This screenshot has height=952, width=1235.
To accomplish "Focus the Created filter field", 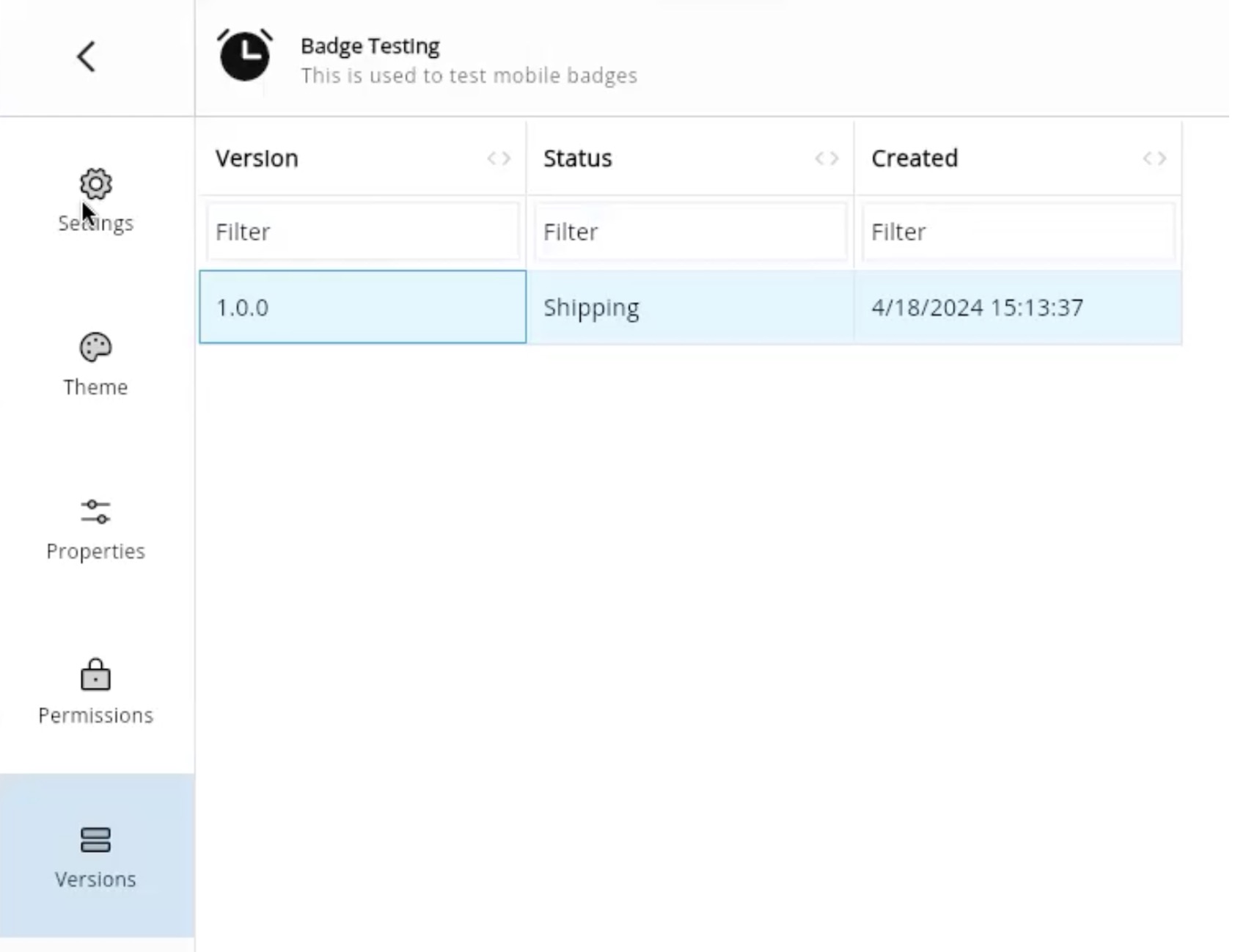I will 1018,232.
